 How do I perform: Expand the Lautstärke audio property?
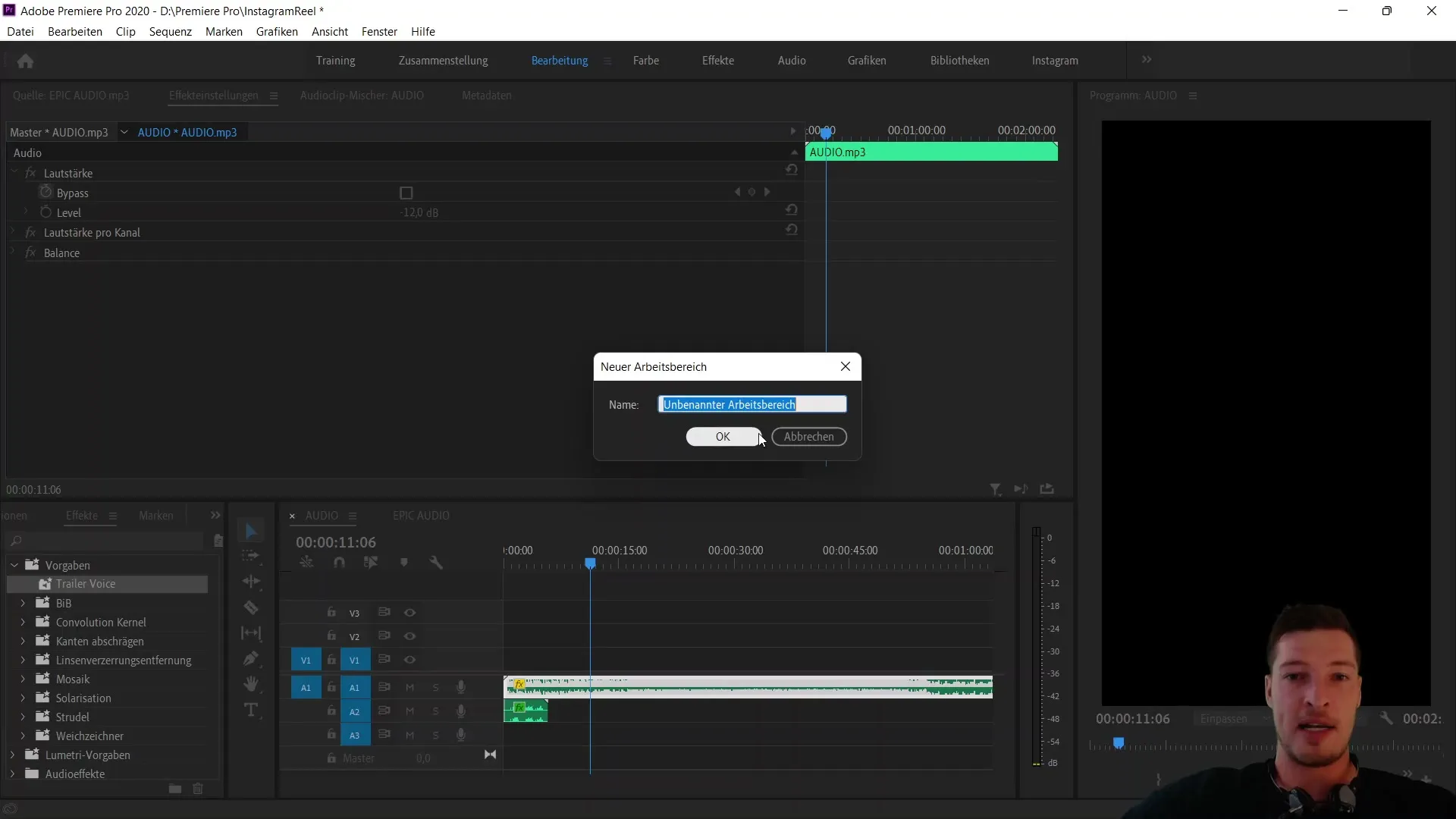click(14, 173)
